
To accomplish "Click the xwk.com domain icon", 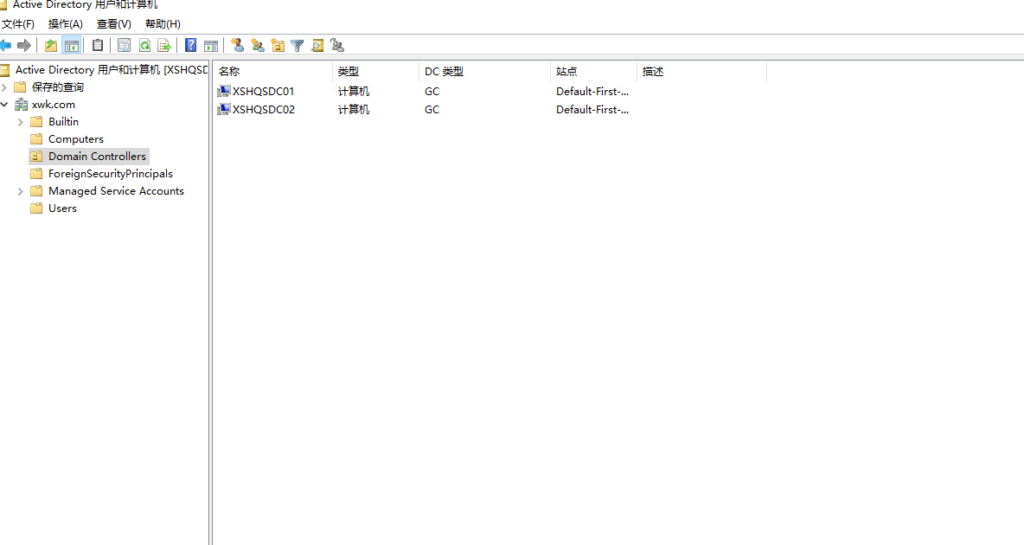I will (x=22, y=104).
